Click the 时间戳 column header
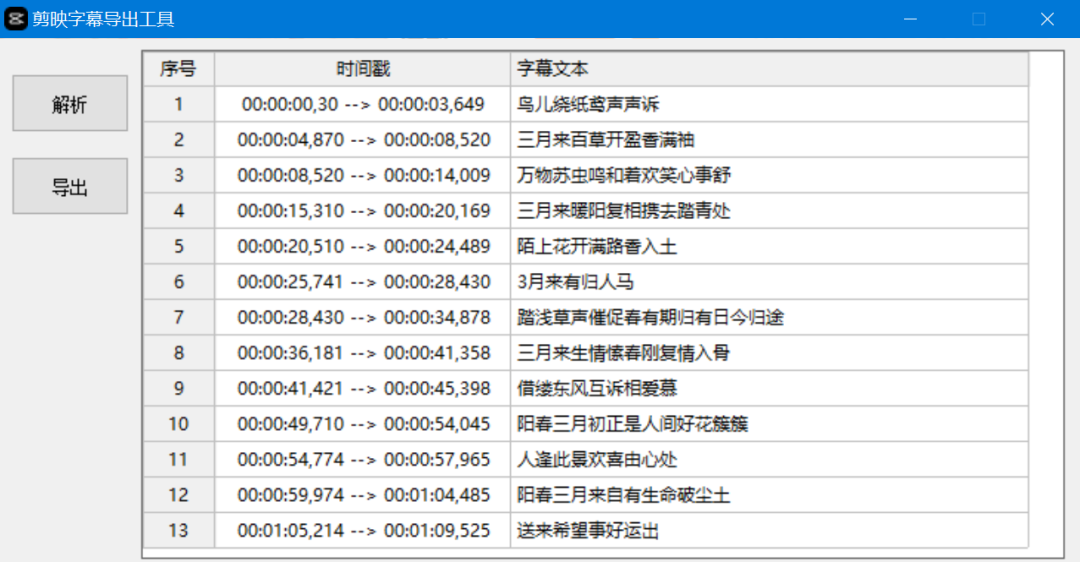This screenshot has height=562, width=1080. pos(362,68)
